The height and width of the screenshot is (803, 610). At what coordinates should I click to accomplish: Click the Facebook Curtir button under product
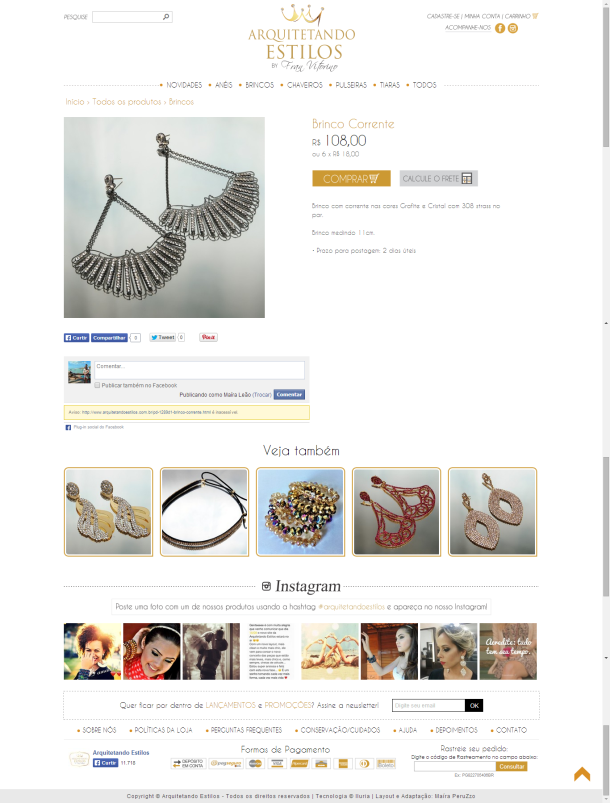pos(76,338)
